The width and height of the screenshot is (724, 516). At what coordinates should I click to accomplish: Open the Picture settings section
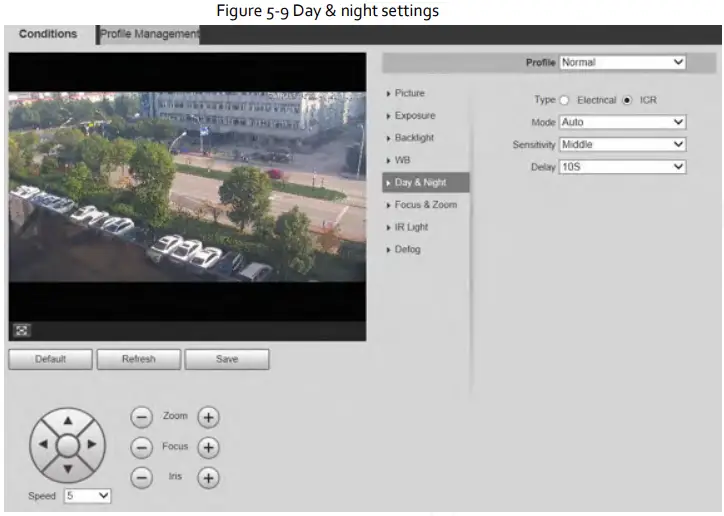coord(409,93)
